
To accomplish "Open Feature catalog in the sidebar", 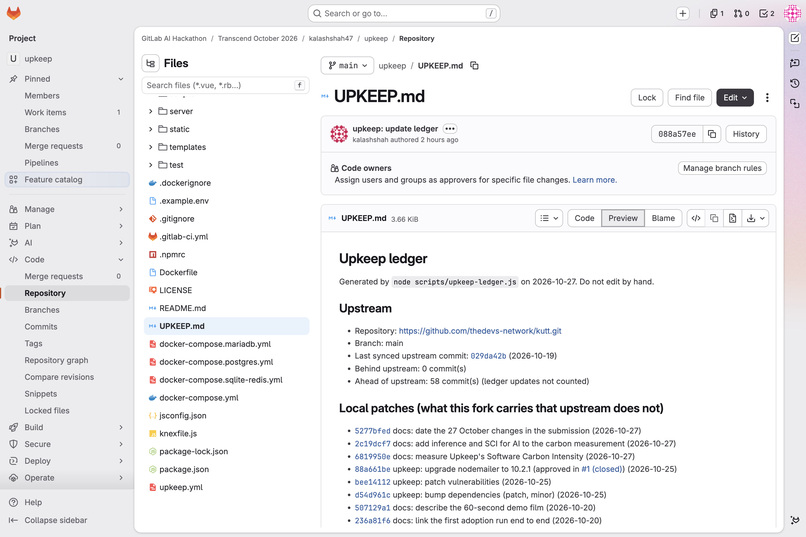I will [67, 179].
